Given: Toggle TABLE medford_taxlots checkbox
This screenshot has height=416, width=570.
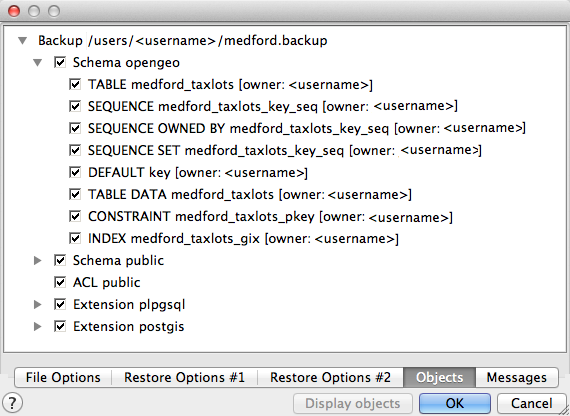Looking at the screenshot, I should (x=75, y=84).
